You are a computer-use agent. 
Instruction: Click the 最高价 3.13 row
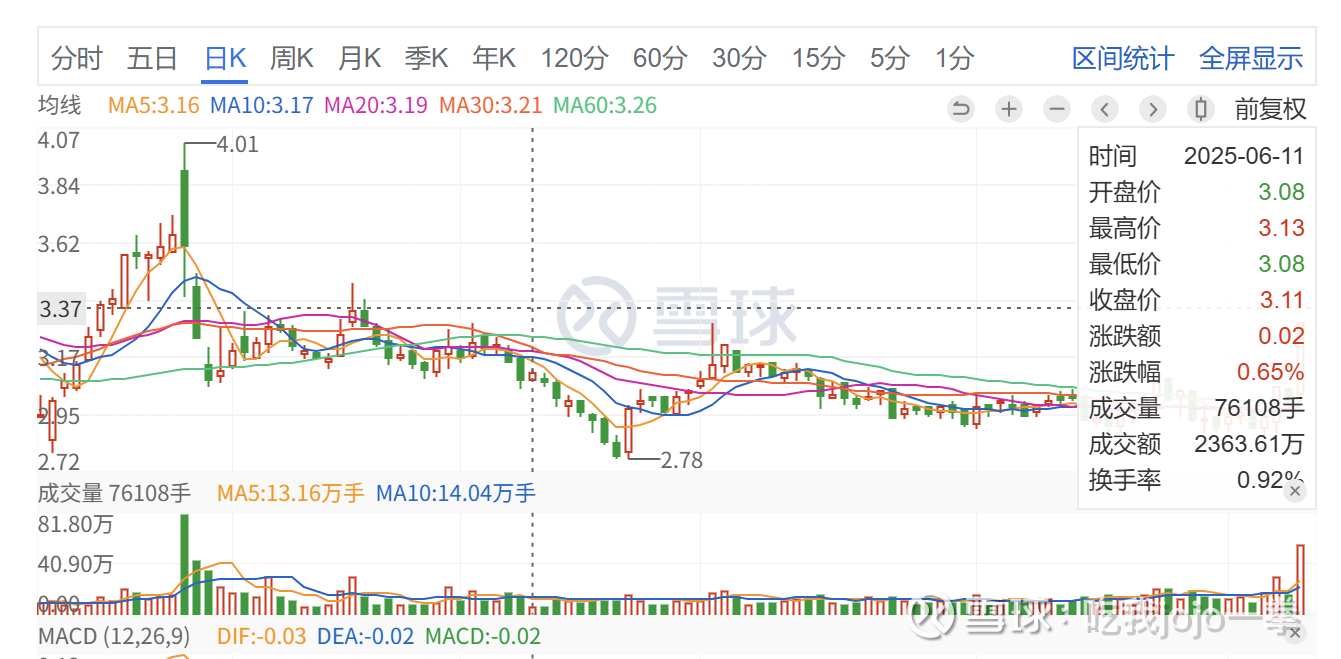pos(1196,228)
